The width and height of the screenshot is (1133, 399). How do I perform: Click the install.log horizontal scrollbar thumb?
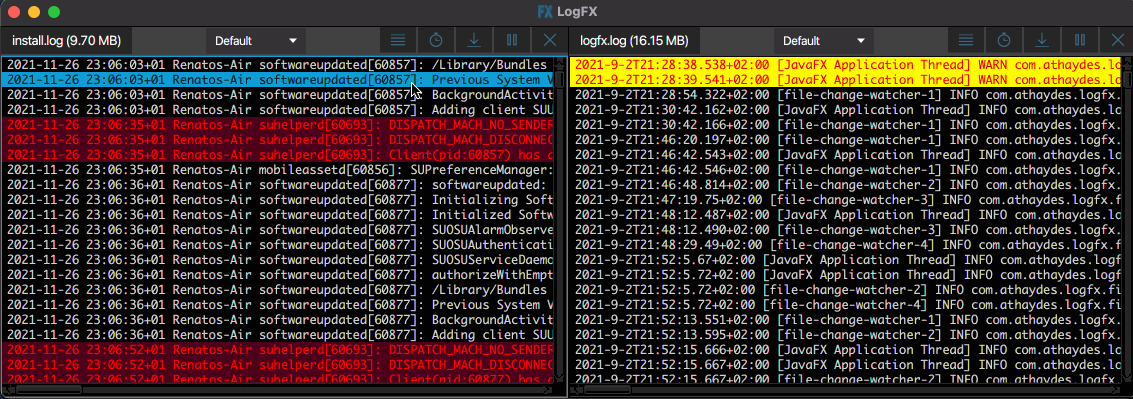pos(49,390)
